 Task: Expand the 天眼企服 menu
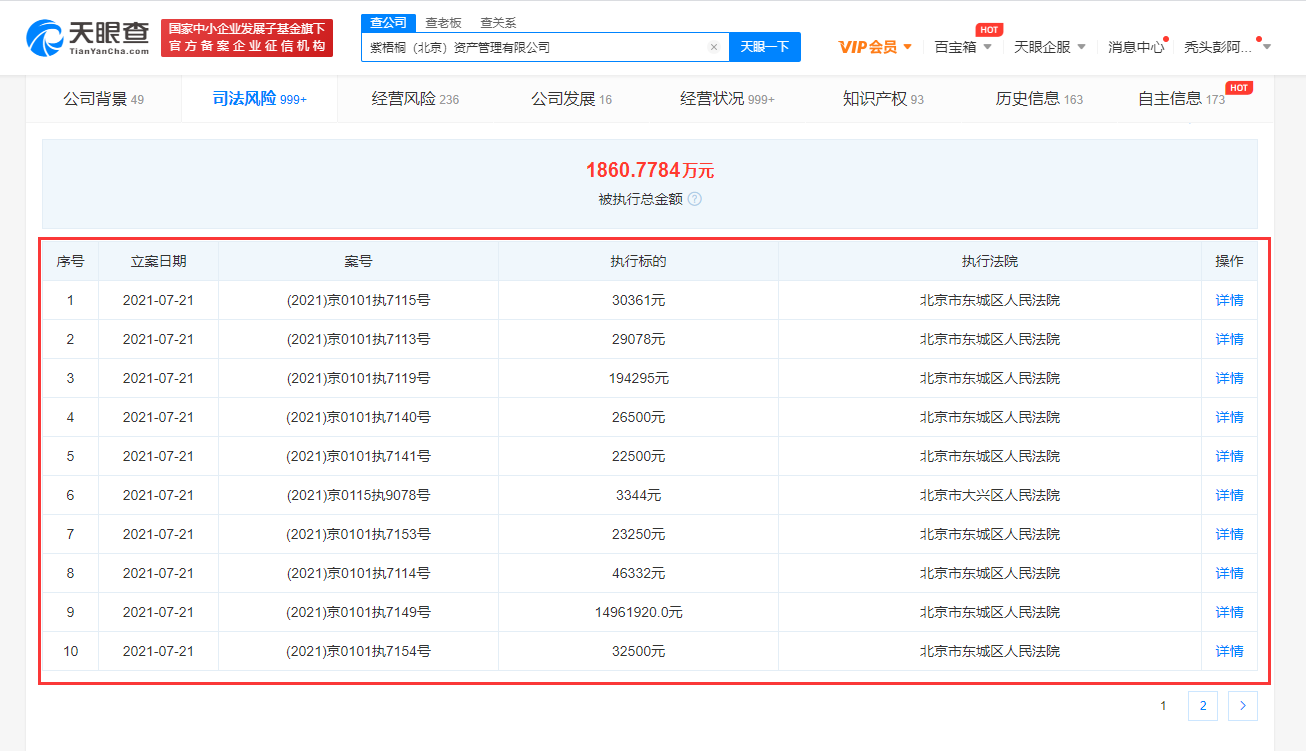click(1050, 47)
